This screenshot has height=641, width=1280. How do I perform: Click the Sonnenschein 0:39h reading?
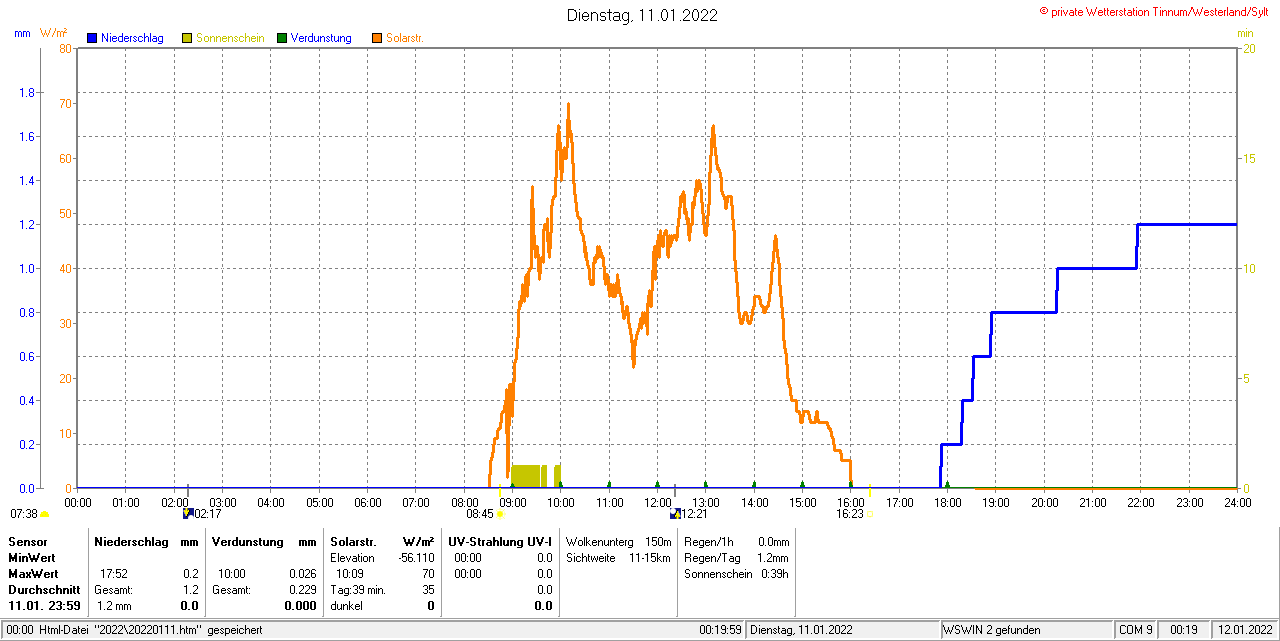737,573
